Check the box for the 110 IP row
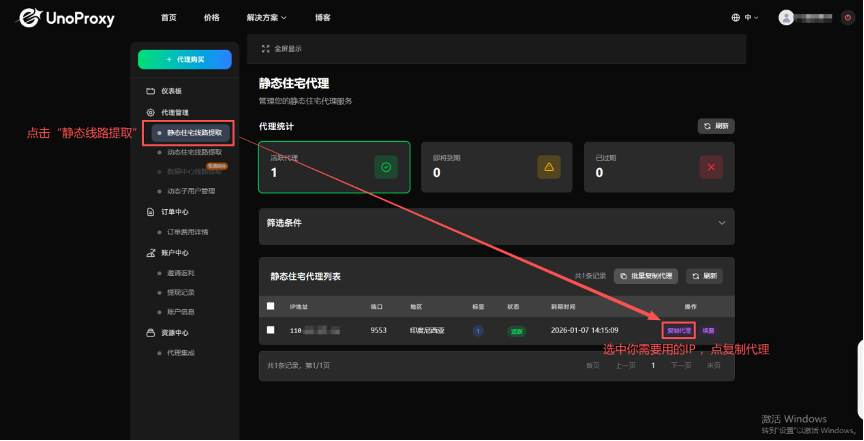864x441 pixels. pos(270,330)
